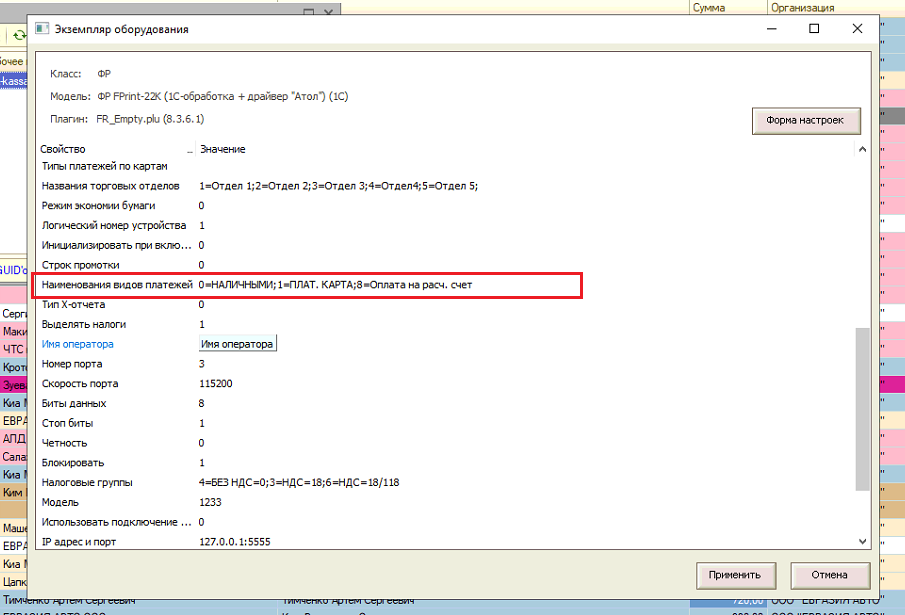Click the value 1=Отдел 1;2=Отдел 2 departments
Image resolution: width=905 pixels, height=615 pixels.
pyautogui.click(x=338, y=186)
